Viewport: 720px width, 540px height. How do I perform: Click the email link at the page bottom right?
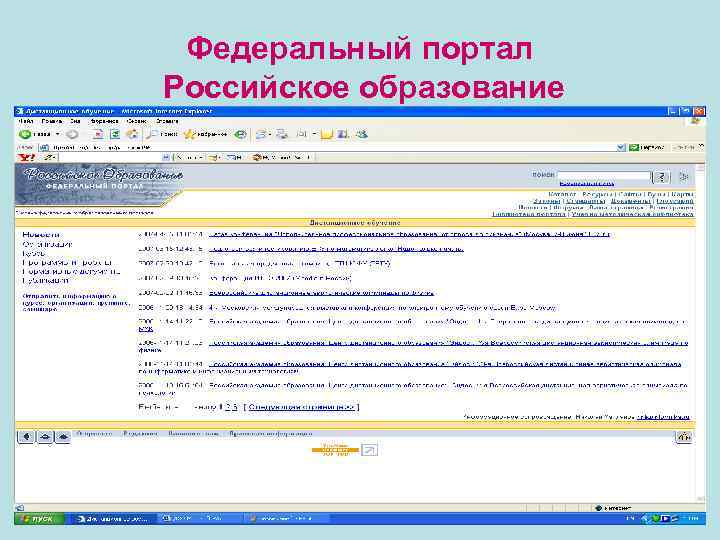pos(663,416)
